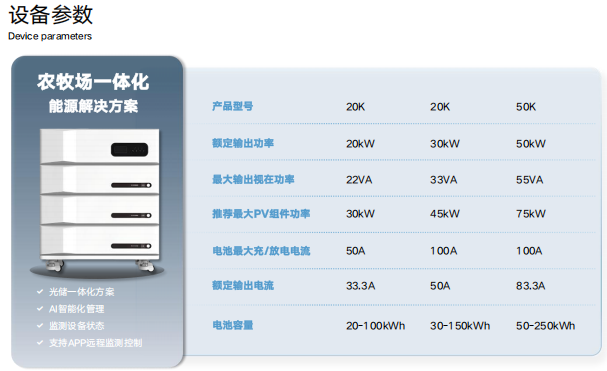This screenshot has height=371, width=607.
Task: Select the 设备参数 heading
Action: click(x=51, y=15)
